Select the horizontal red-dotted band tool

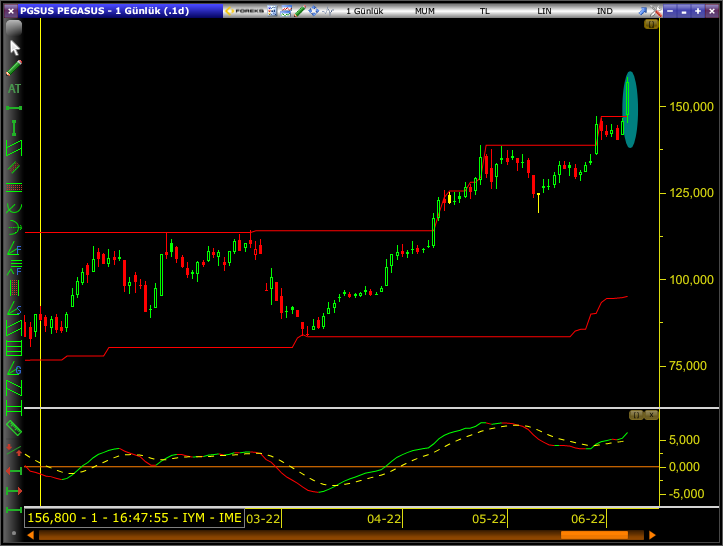pos(14,187)
